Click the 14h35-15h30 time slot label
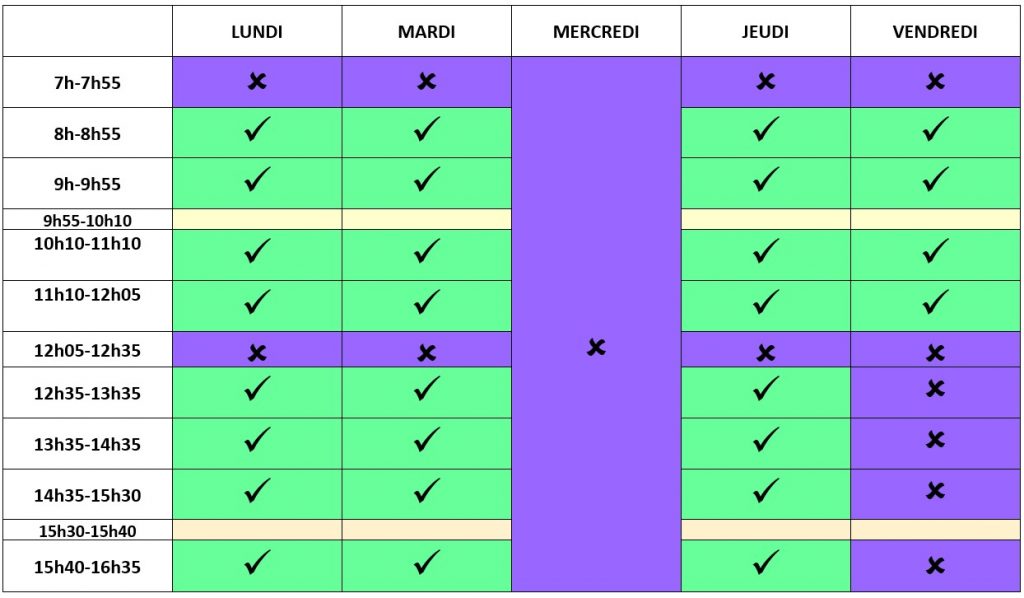Screen dimensions: 1024x598 coord(87,495)
